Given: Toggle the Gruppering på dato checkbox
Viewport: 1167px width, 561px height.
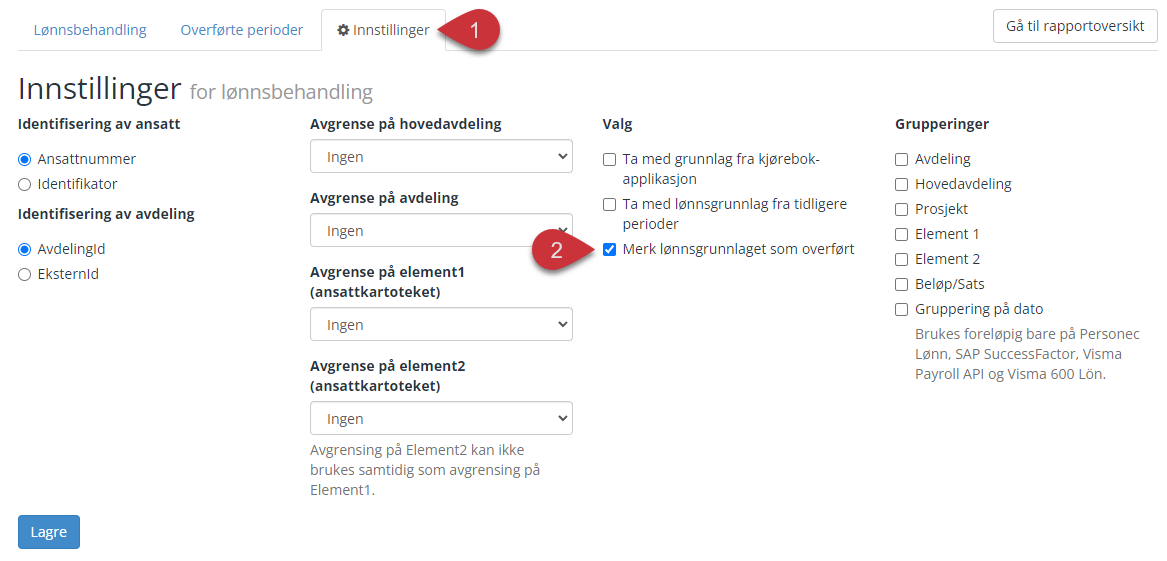Looking at the screenshot, I should pos(901,310).
